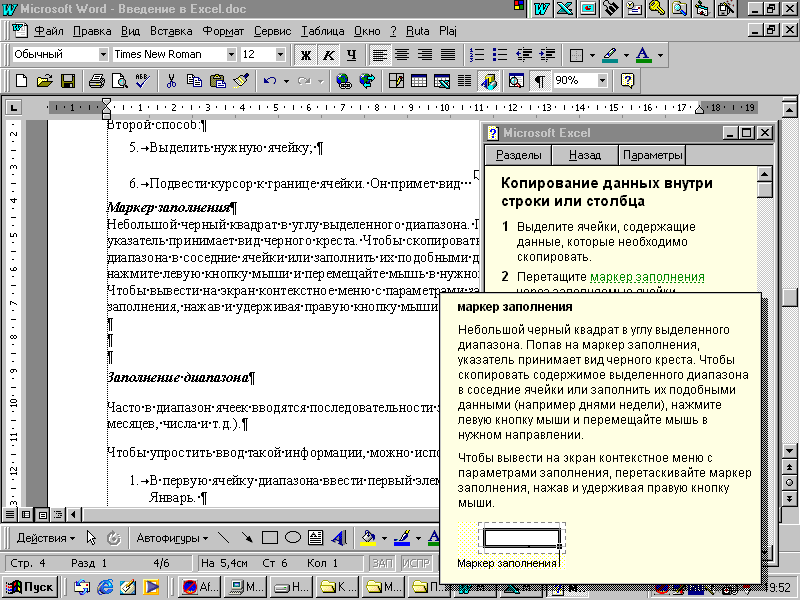
Task: Print the document using the printer icon
Action: (96, 81)
